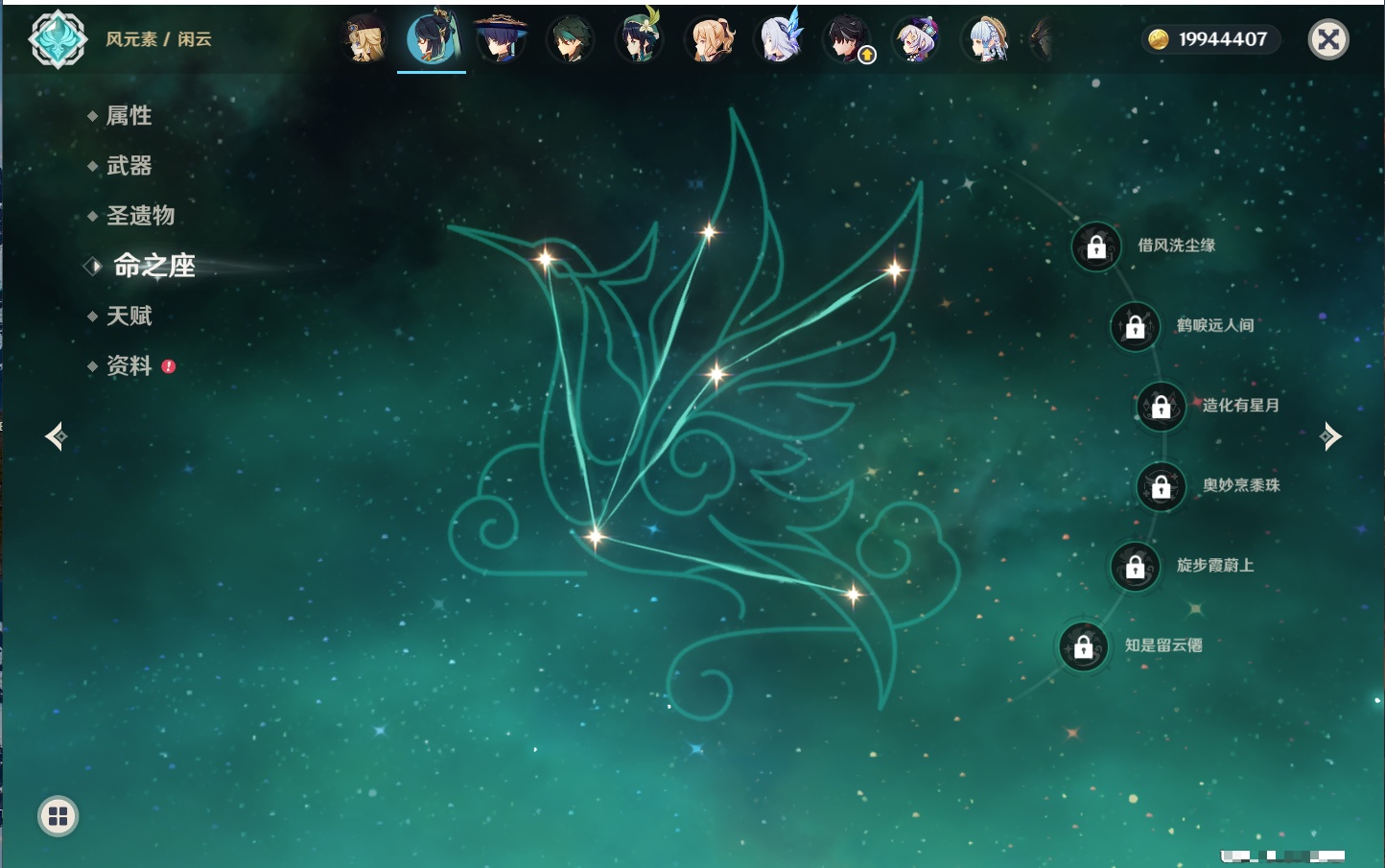The height and width of the screenshot is (868, 1385).
Task: Open locked constellation 知是留云僊
Action: 1084,646
